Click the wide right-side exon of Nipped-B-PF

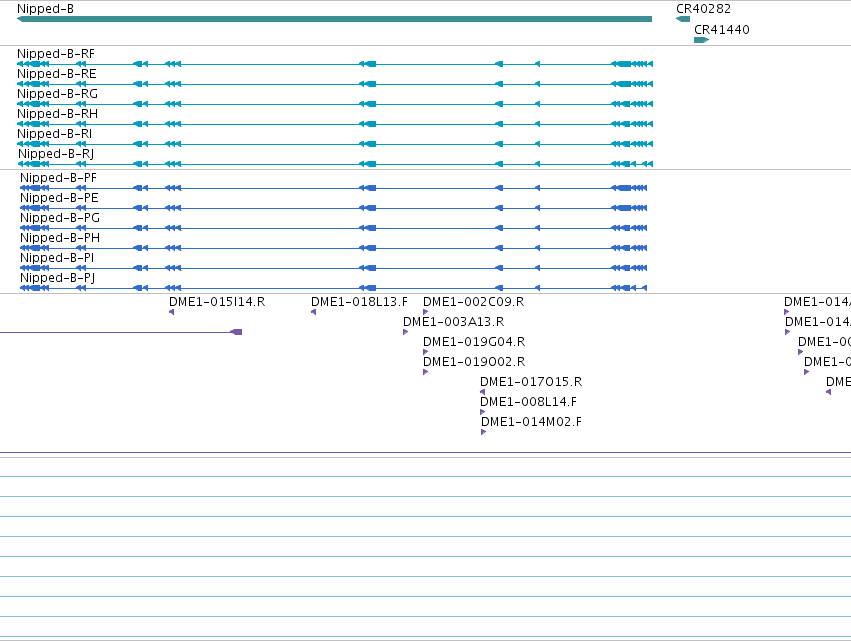pos(624,188)
